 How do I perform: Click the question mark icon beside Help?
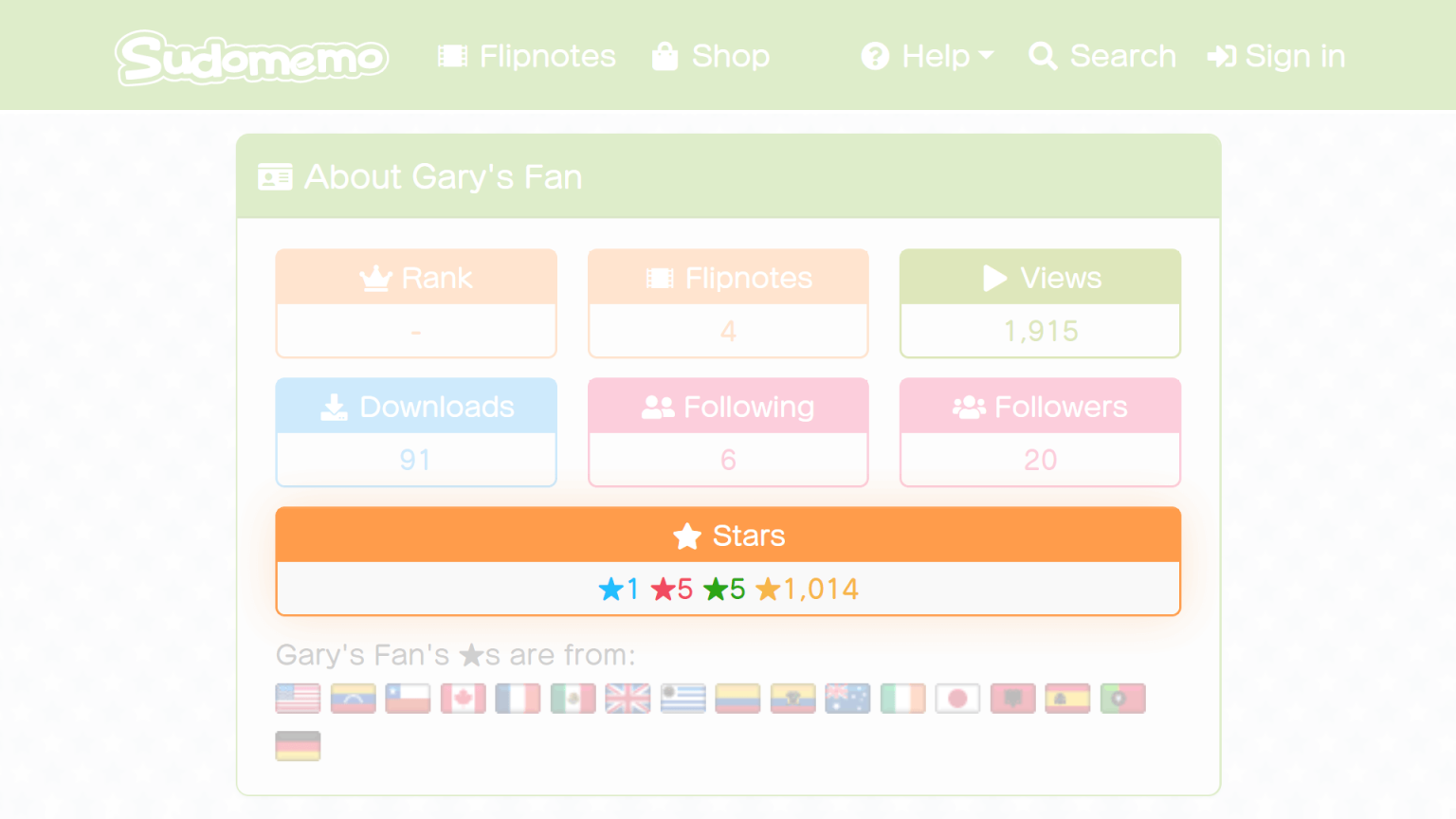click(874, 56)
